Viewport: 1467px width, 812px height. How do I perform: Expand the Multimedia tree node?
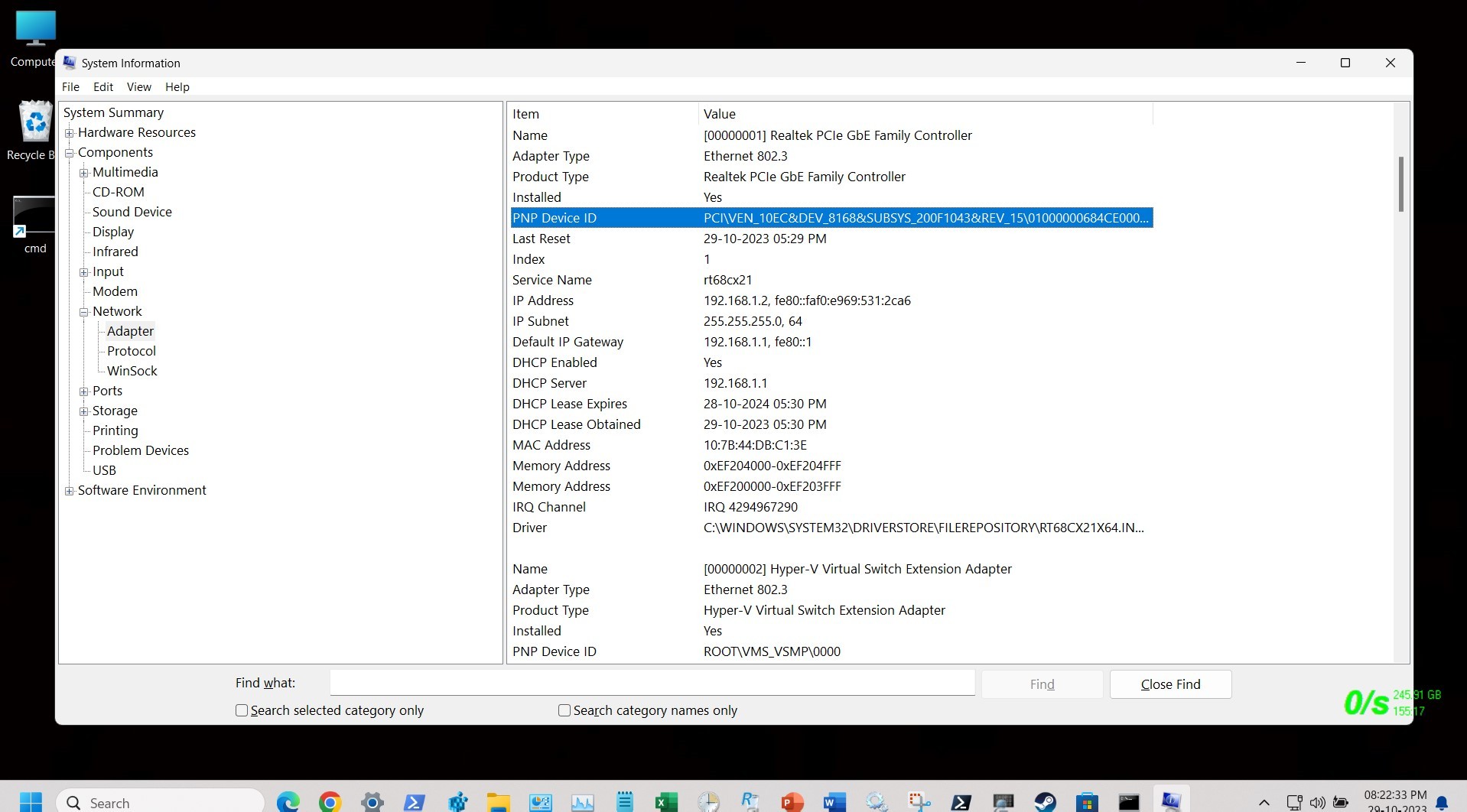[x=84, y=173]
